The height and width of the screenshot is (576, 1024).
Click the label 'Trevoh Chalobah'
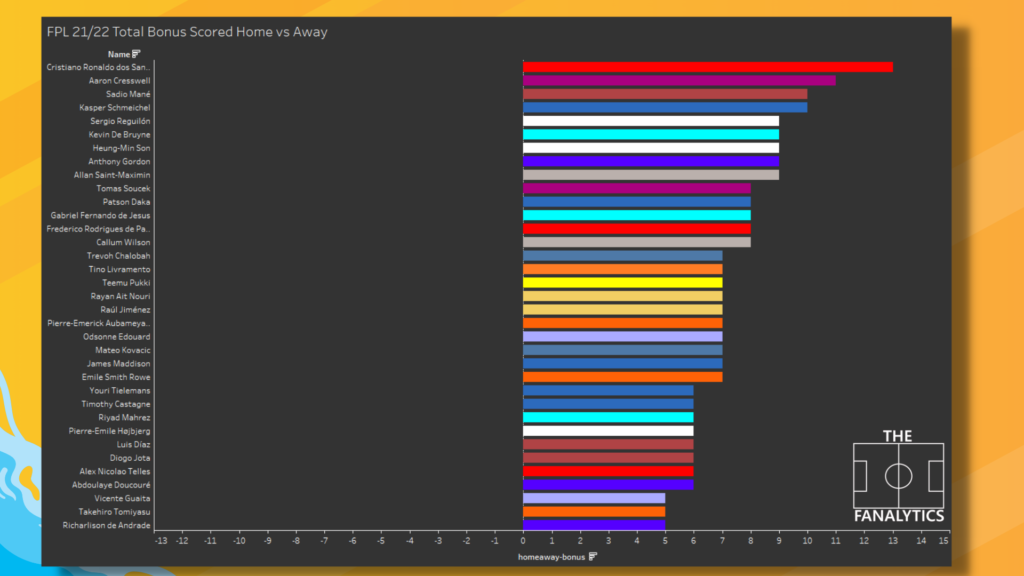coord(119,256)
